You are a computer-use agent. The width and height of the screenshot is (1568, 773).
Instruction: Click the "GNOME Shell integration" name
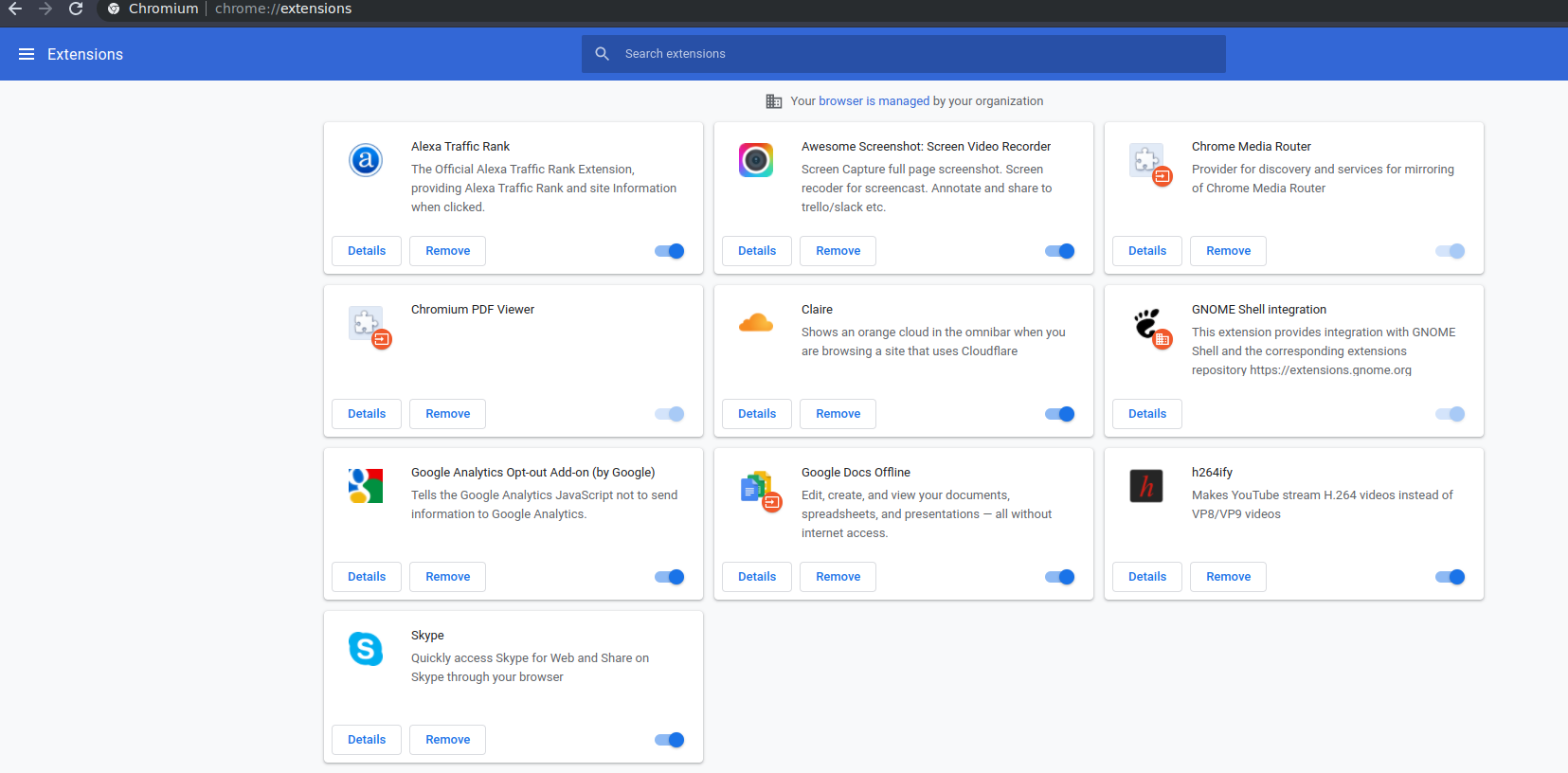tap(1259, 310)
